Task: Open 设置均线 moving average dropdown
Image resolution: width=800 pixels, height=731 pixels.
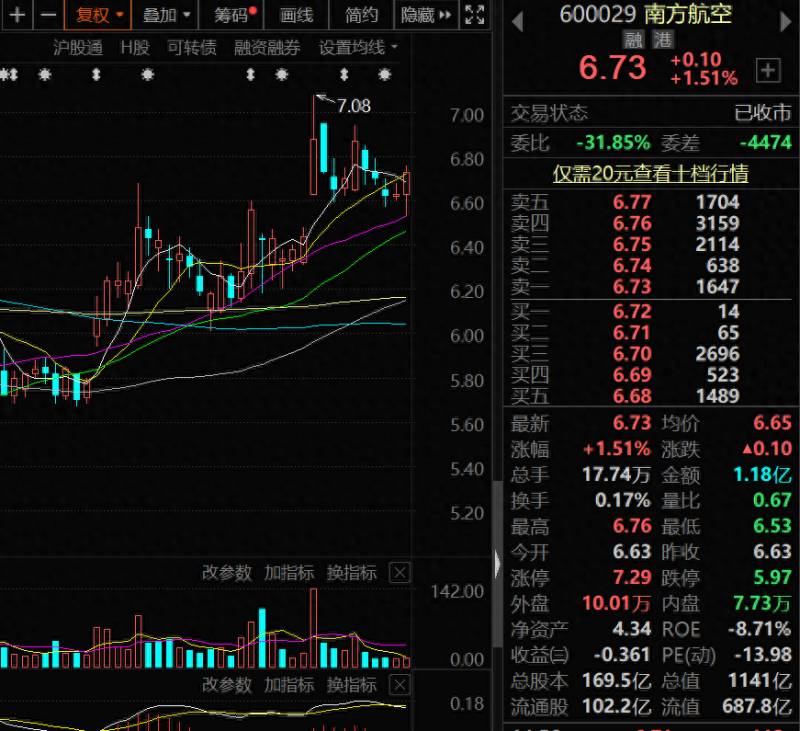Action: [x=358, y=47]
